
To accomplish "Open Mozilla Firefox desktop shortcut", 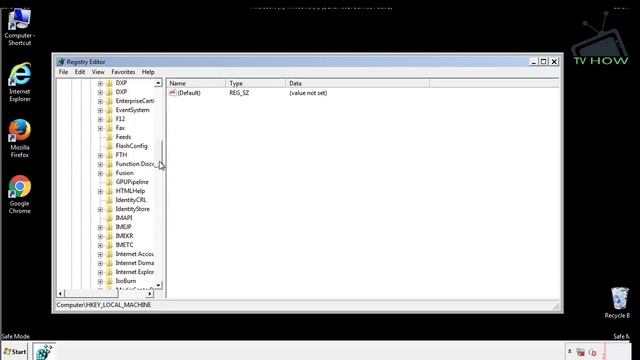I will point(19,138).
